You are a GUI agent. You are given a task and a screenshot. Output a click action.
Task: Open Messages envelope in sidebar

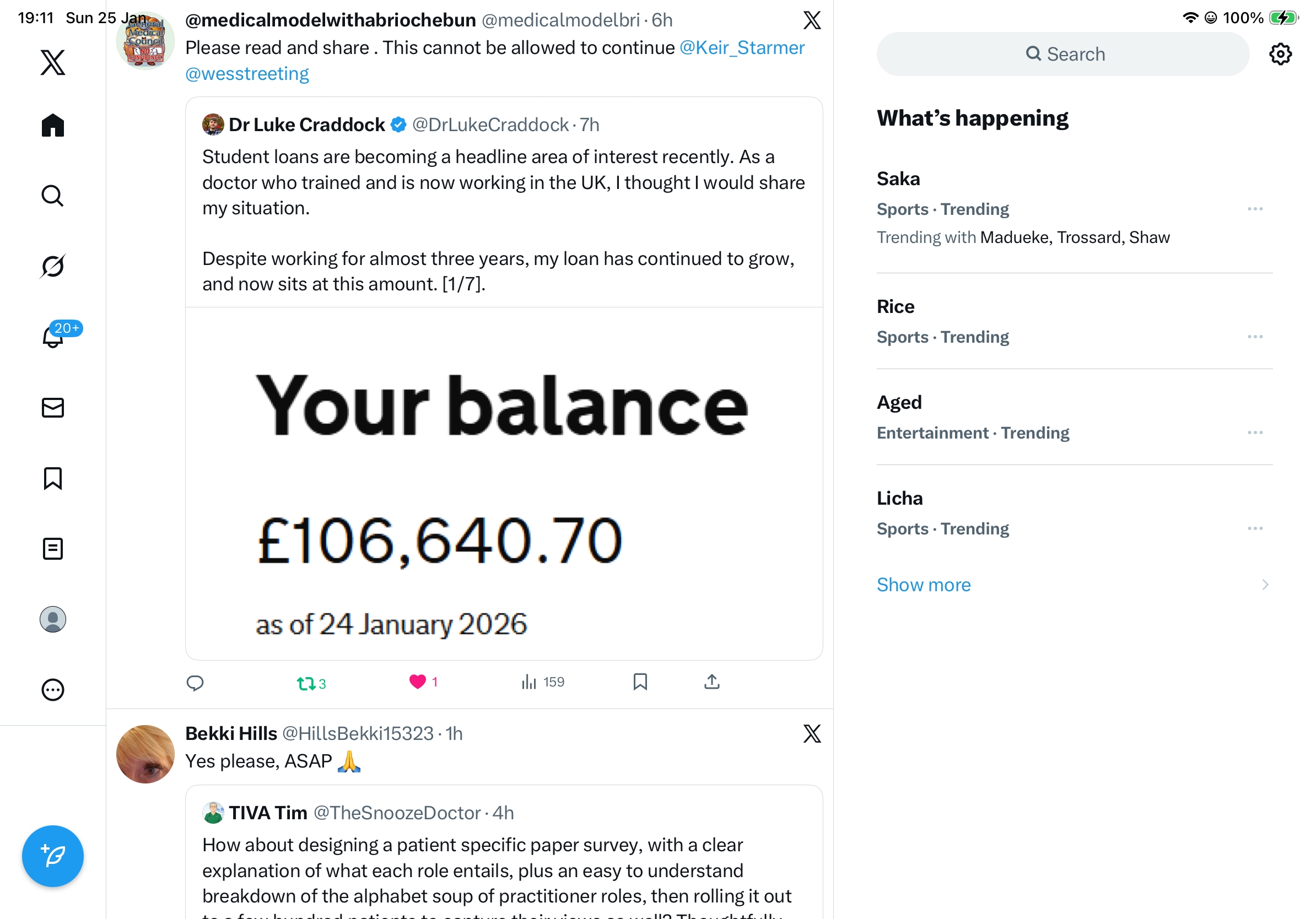point(53,407)
